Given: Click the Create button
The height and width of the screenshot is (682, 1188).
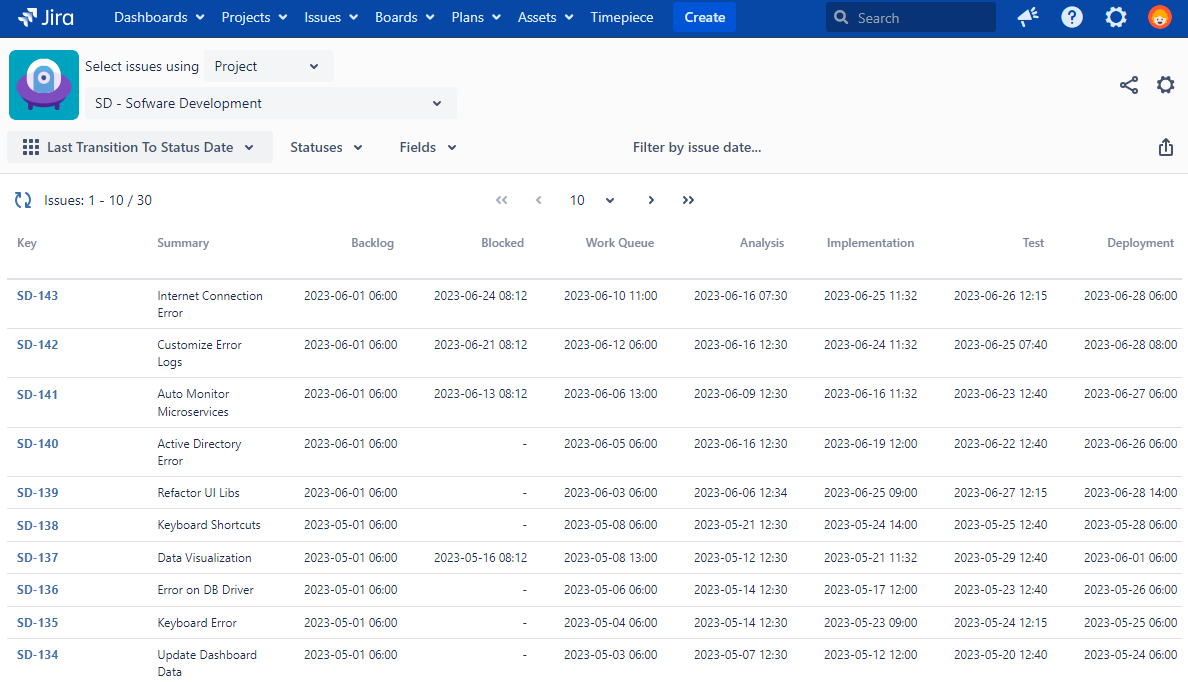Looking at the screenshot, I should [704, 17].
